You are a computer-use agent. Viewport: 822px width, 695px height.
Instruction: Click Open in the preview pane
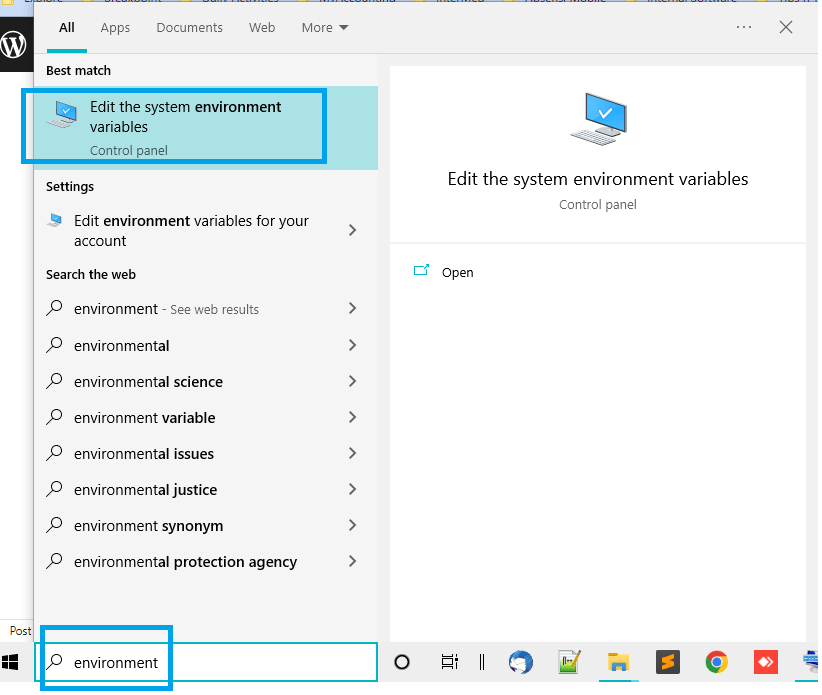coord(457,272)
